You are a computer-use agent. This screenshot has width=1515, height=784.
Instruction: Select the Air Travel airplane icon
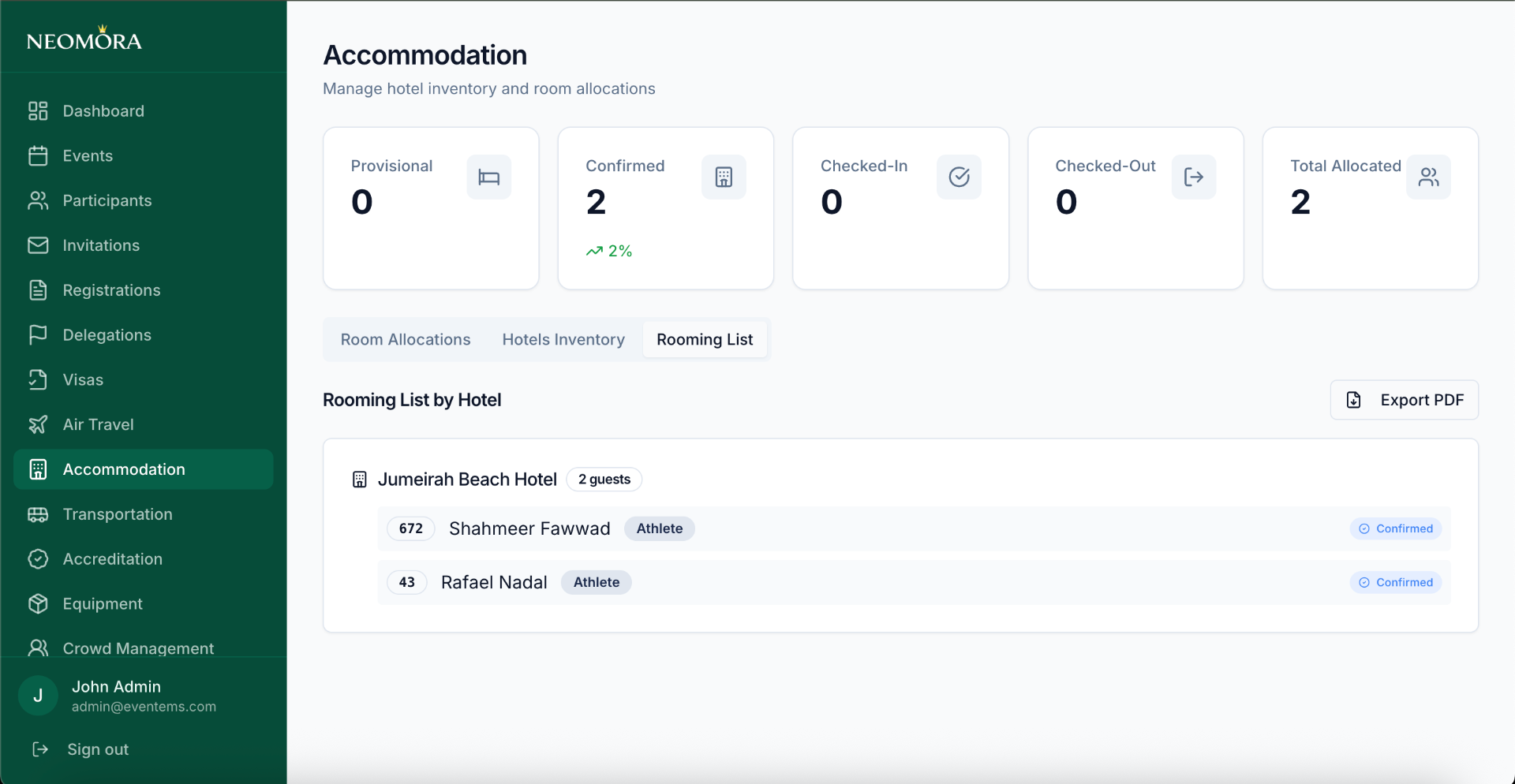coord(38,424)
